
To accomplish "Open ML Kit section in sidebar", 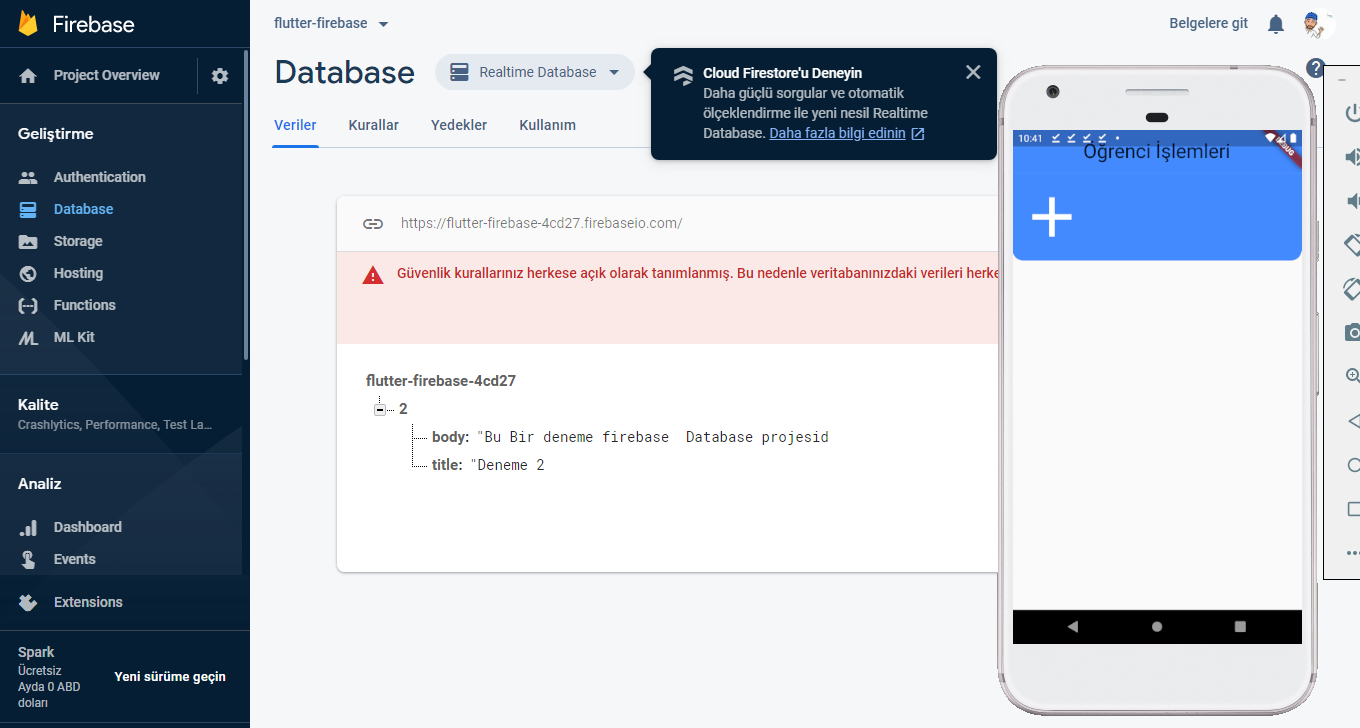I will pos(74,337).
